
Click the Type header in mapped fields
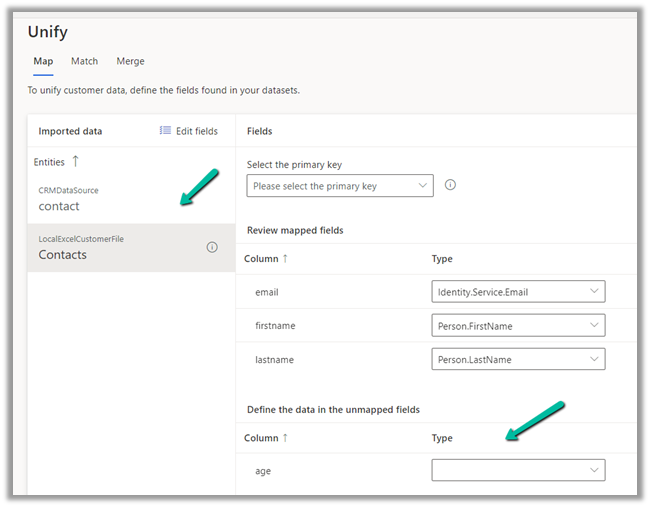441,259
